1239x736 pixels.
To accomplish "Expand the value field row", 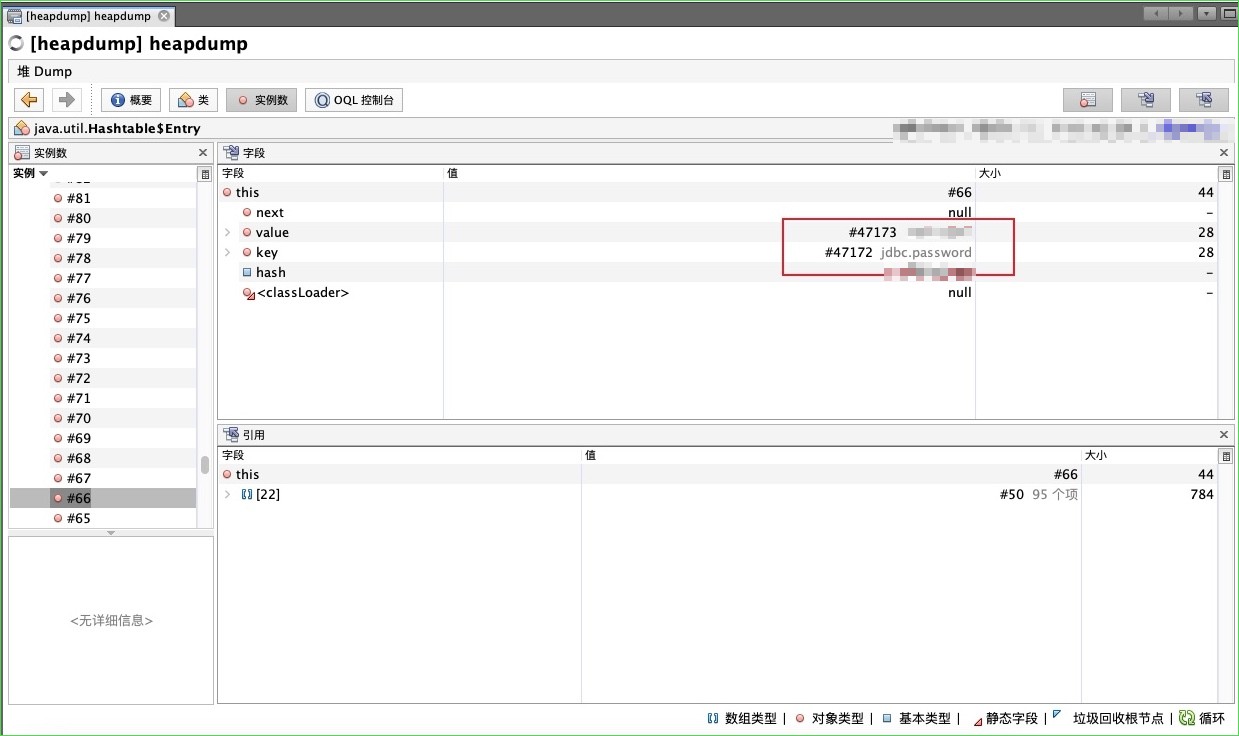I will click(x=227, y=232).
